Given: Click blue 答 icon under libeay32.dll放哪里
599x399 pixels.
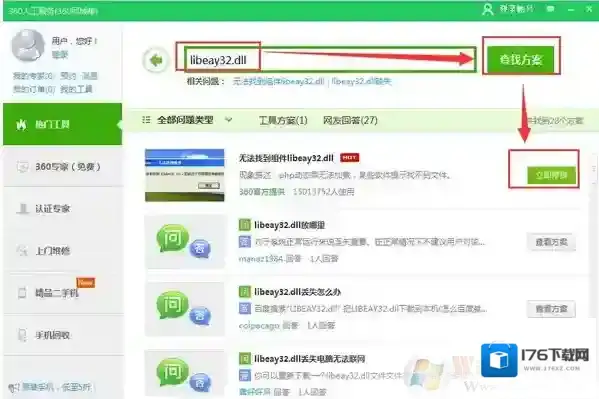Looking at the screenshot, I should click(x=244, y=242).
